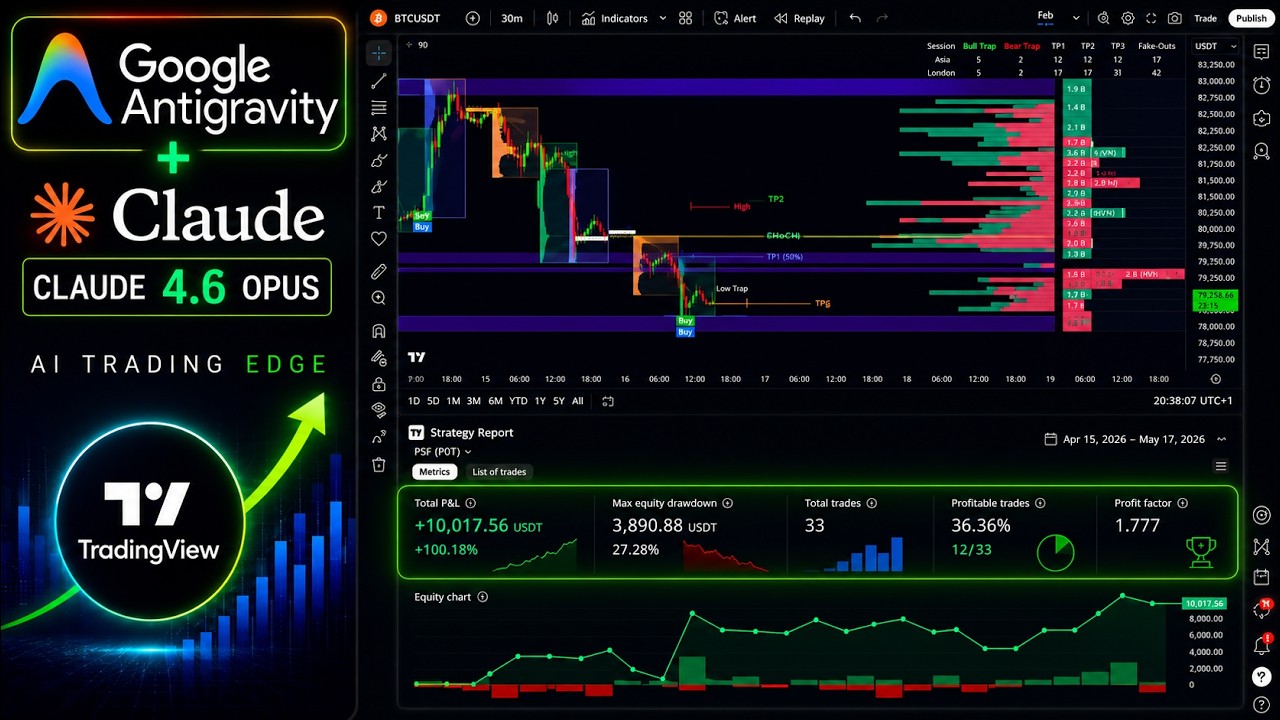The height and width of the screenshot is (720, 1280).
Task: Click the 20:38:07 UTC+1 timezone
Action: point(1193,401)
